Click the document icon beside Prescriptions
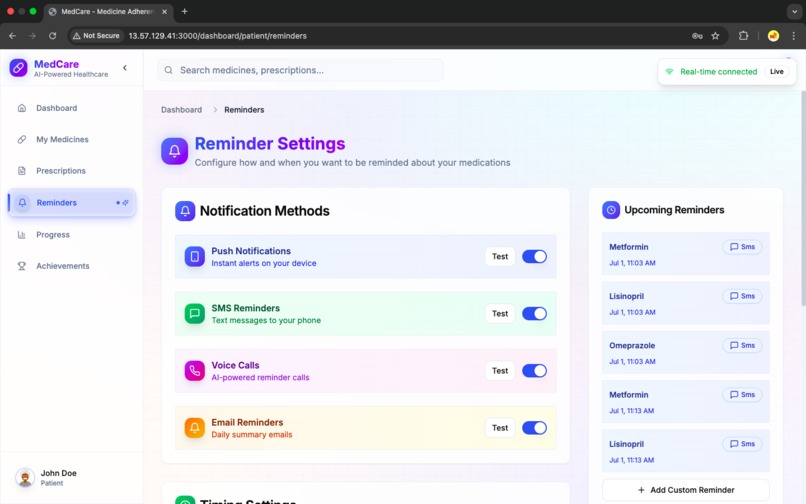 click(22, 171)
